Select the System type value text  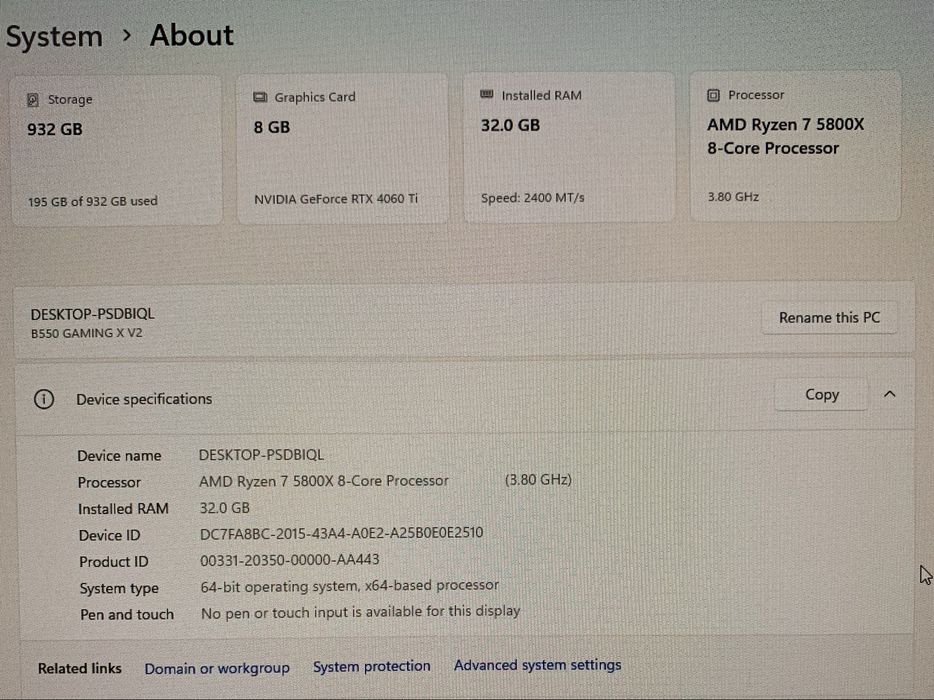pos(350,586)
